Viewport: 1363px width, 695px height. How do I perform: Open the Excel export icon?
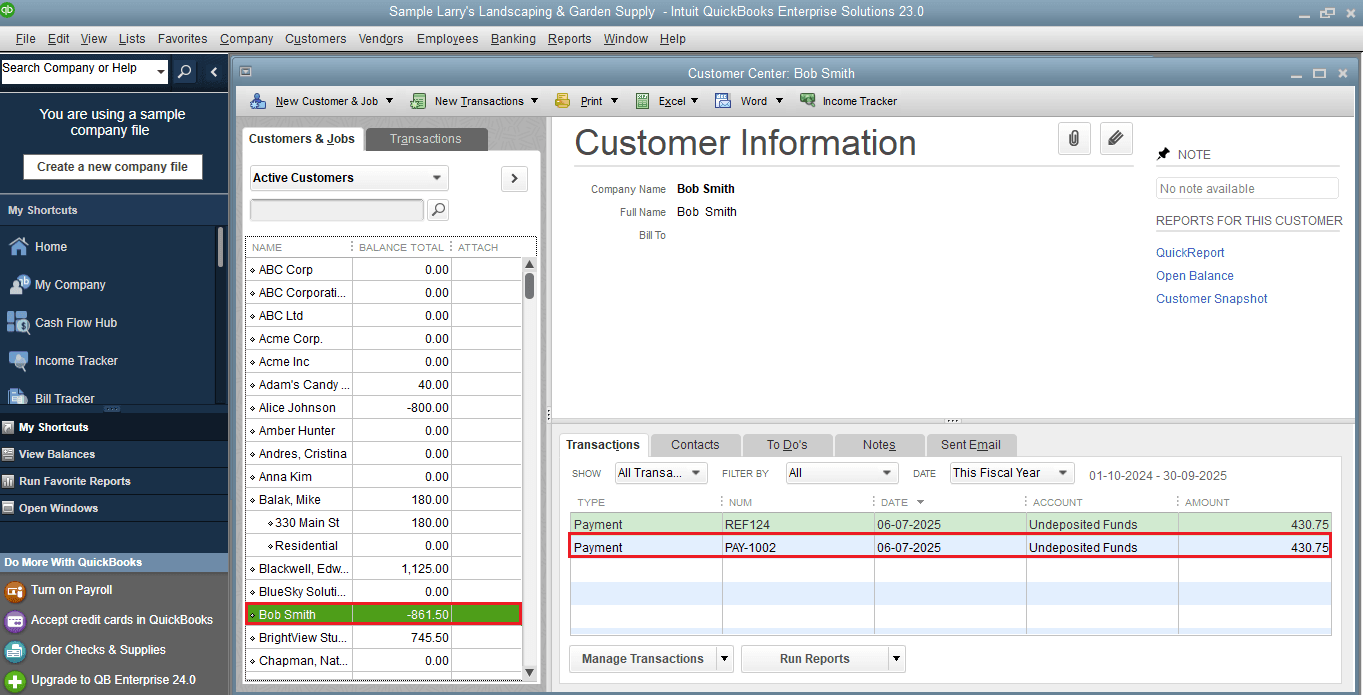click(666, 100)
